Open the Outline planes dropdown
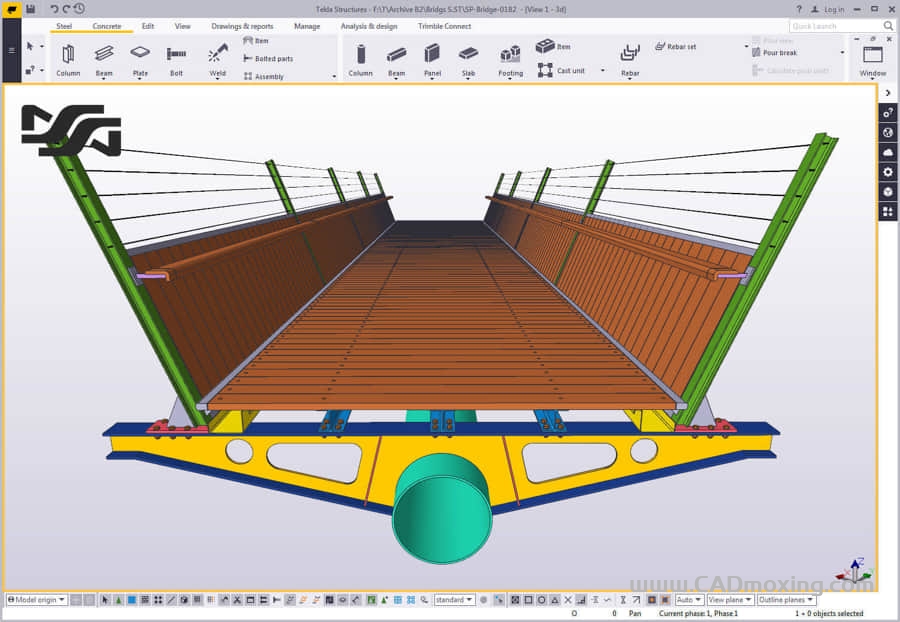Viewport: 900px width, 622px height. pyautogui.click(x=785, y=600)
